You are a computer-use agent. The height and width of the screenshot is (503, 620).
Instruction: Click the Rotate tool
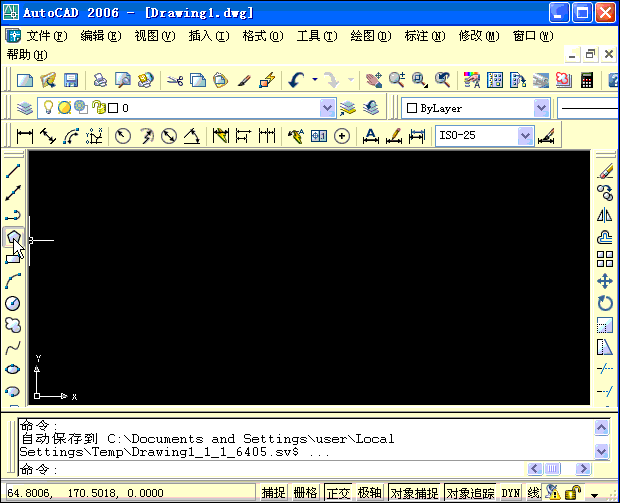605,303
